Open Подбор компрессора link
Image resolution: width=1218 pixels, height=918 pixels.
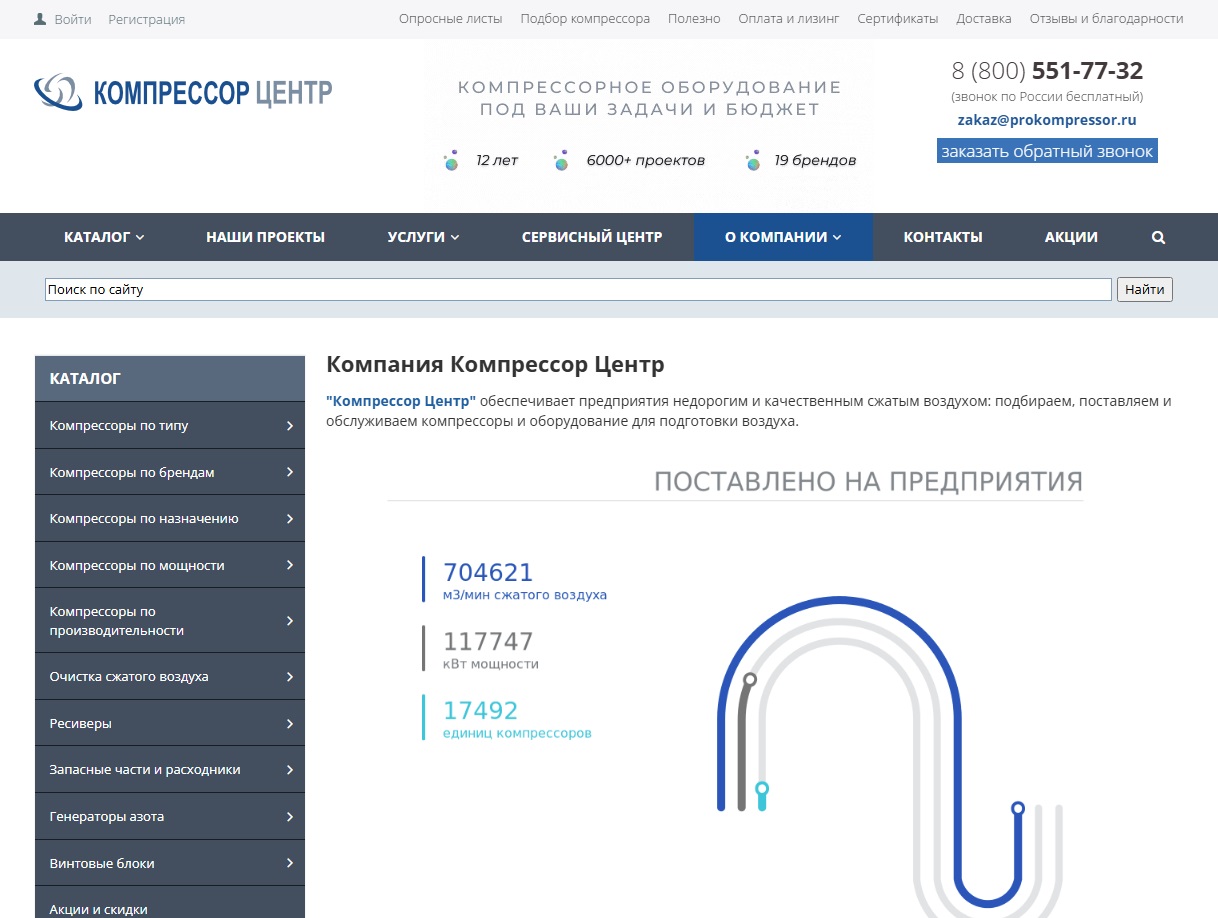pos(585,19)
